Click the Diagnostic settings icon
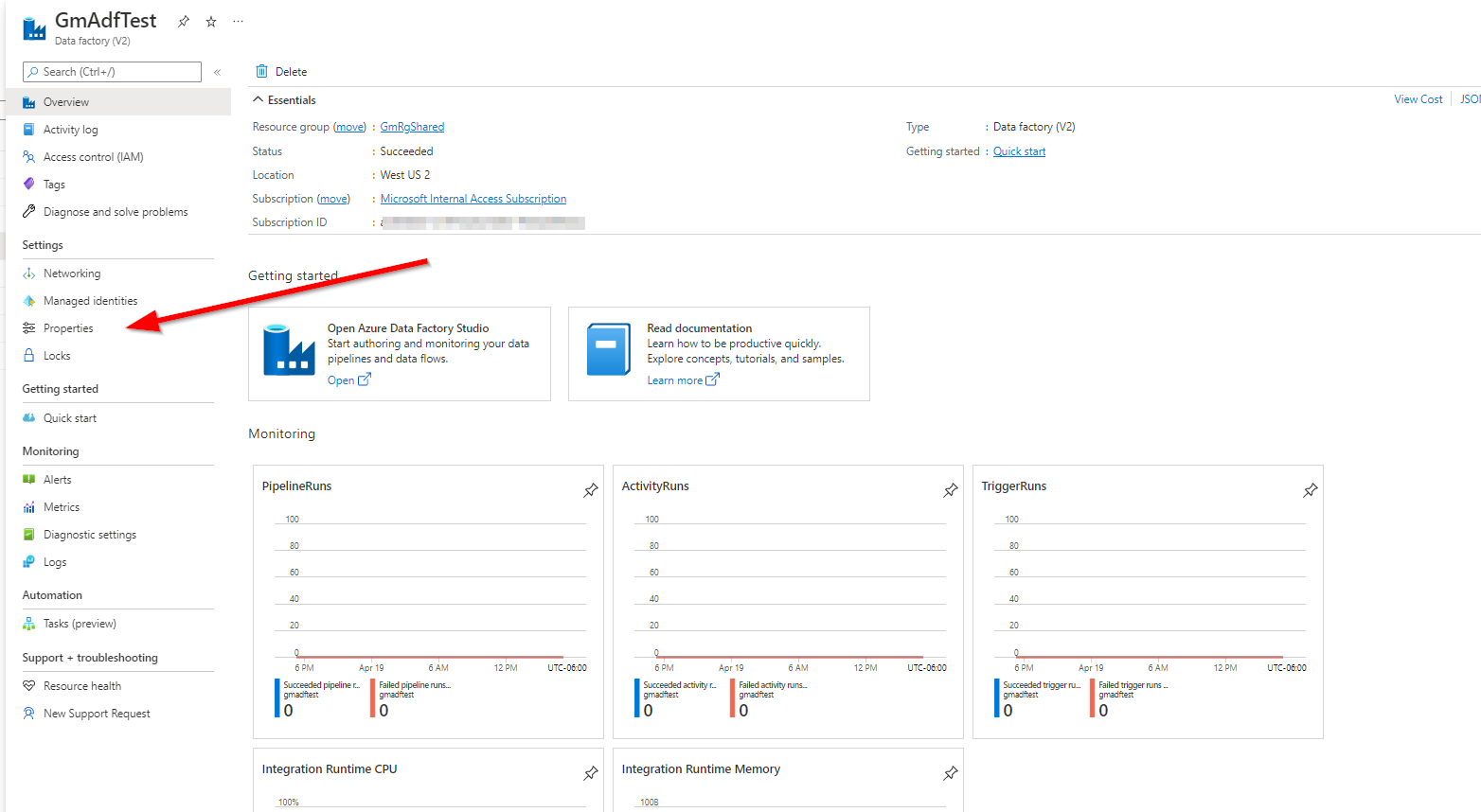 29,535
